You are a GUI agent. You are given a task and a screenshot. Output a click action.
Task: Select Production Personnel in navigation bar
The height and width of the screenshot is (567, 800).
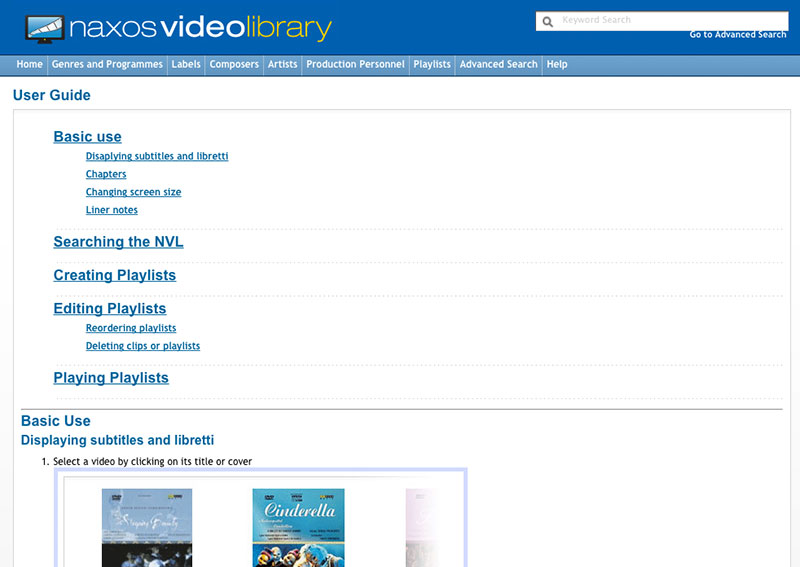(x=355, y=64)
